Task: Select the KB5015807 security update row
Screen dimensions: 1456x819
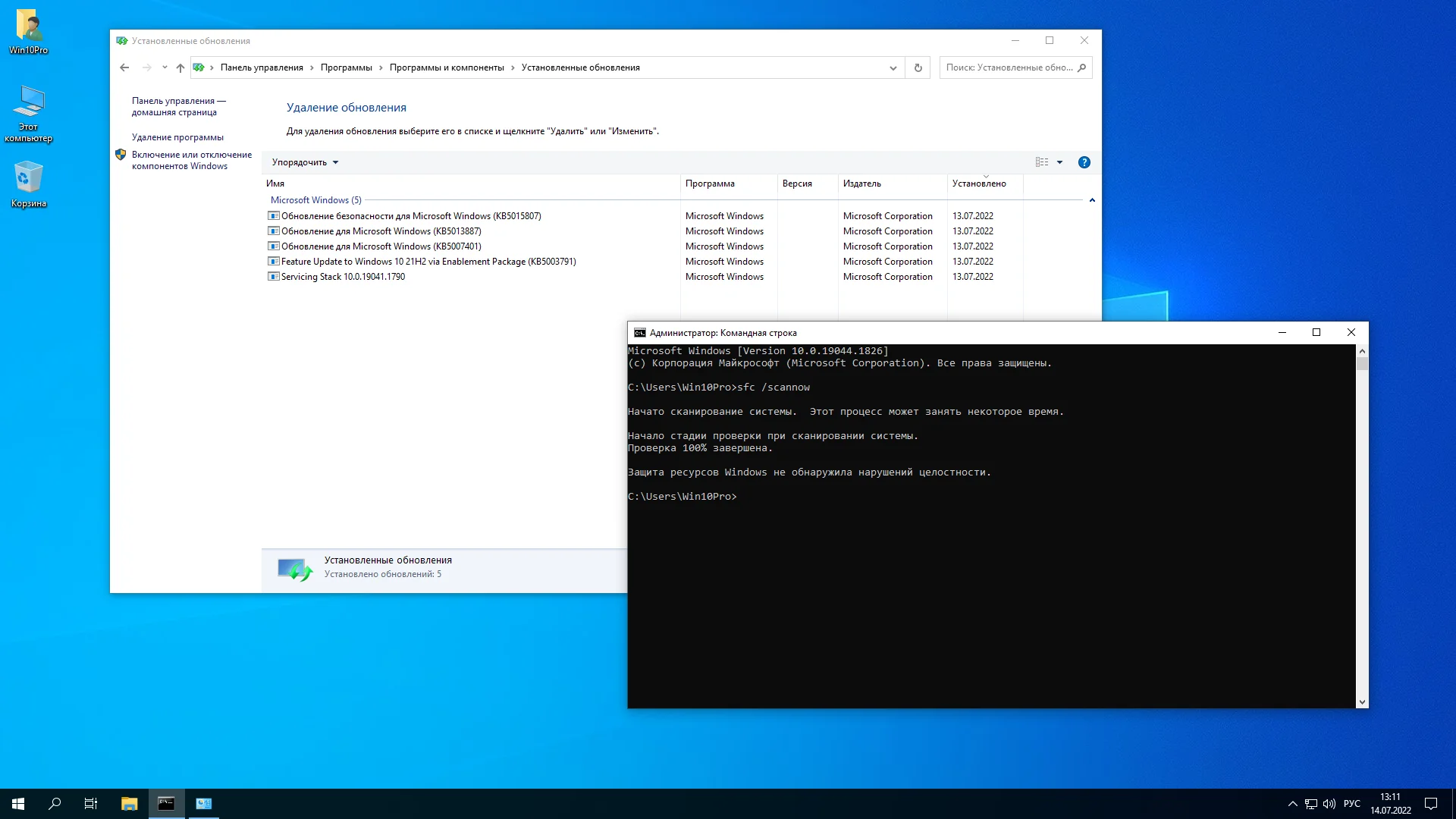Action: click(x=410, y=216)
